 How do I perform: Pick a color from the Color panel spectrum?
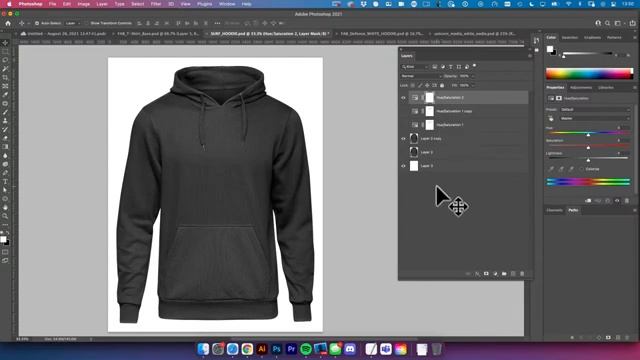589,74
